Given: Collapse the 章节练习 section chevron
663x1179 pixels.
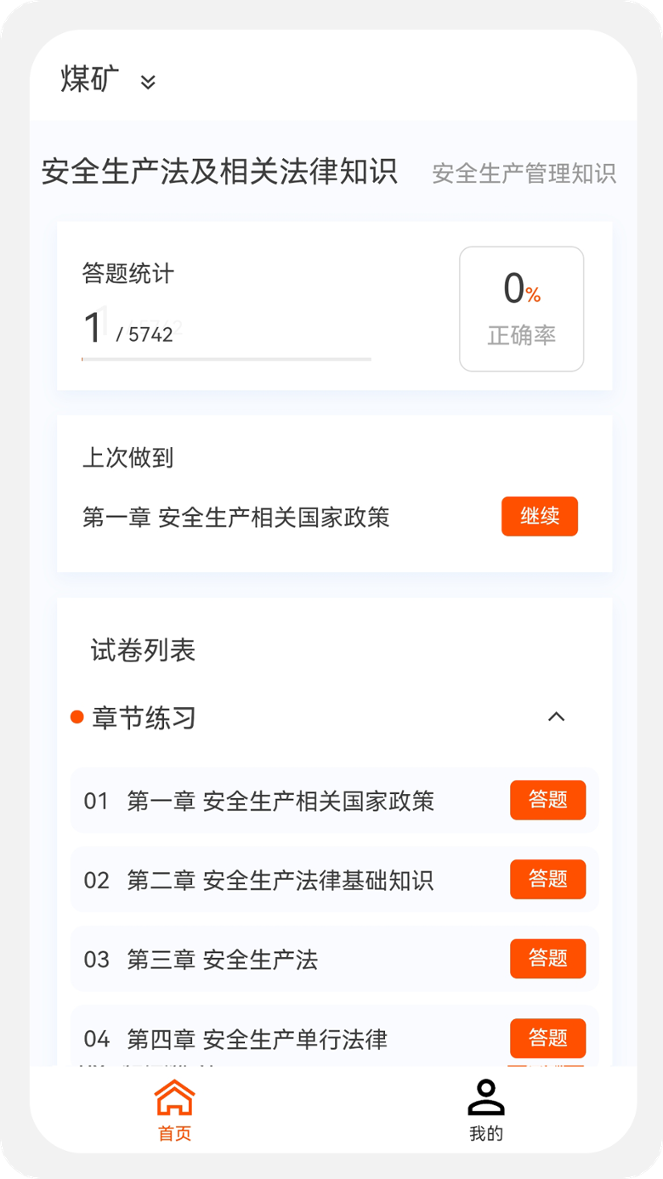Looking at the screenshot, I should coord(557,717).
